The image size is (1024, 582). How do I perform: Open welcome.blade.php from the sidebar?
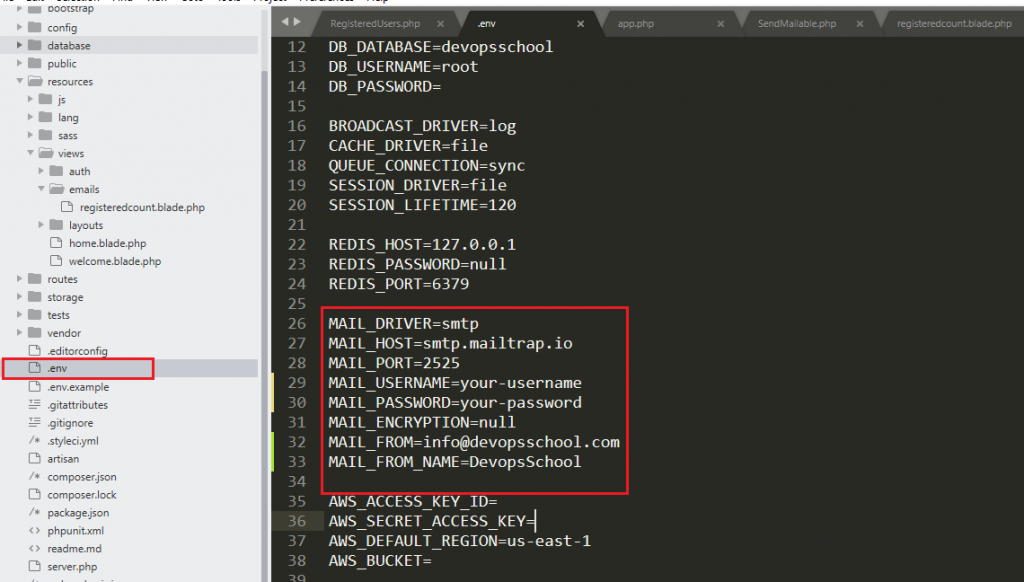(114, 261)
